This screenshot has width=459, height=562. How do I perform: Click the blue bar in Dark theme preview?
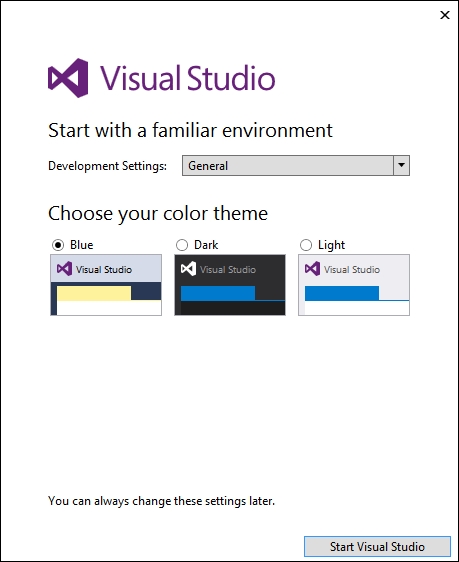[218, 293]
